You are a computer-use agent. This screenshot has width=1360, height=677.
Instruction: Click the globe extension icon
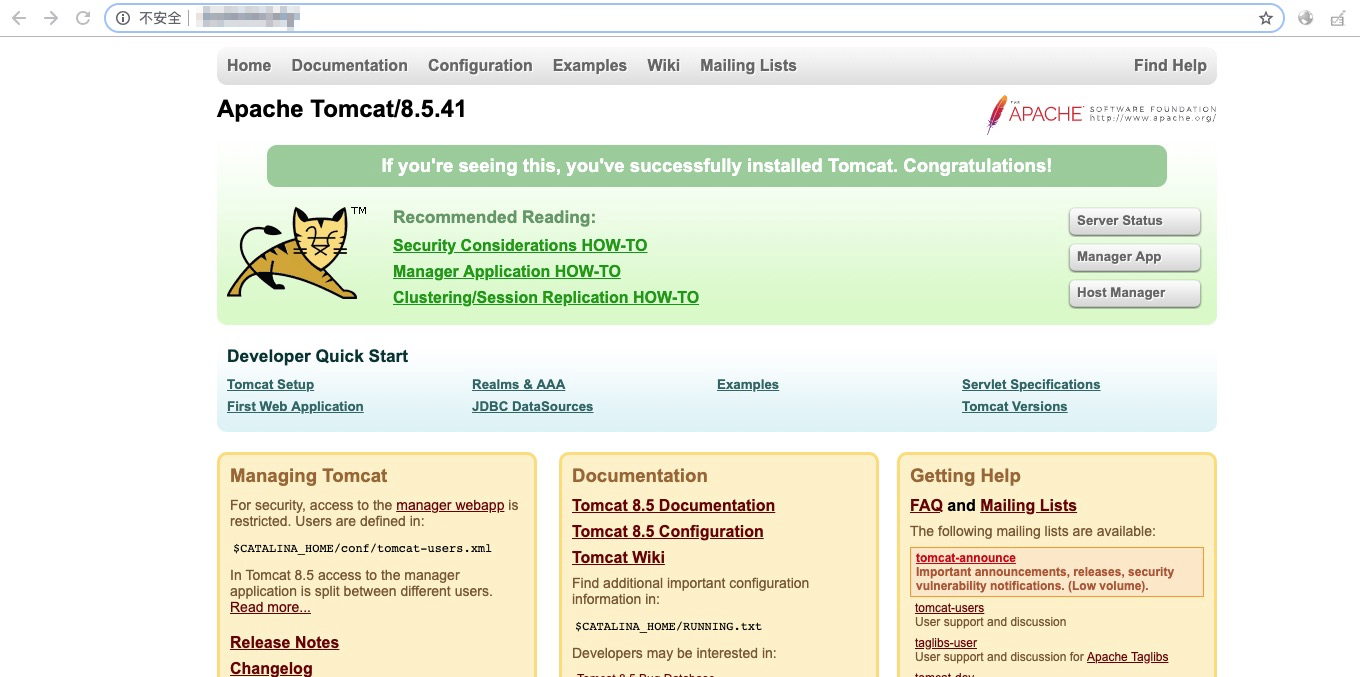1305,18
